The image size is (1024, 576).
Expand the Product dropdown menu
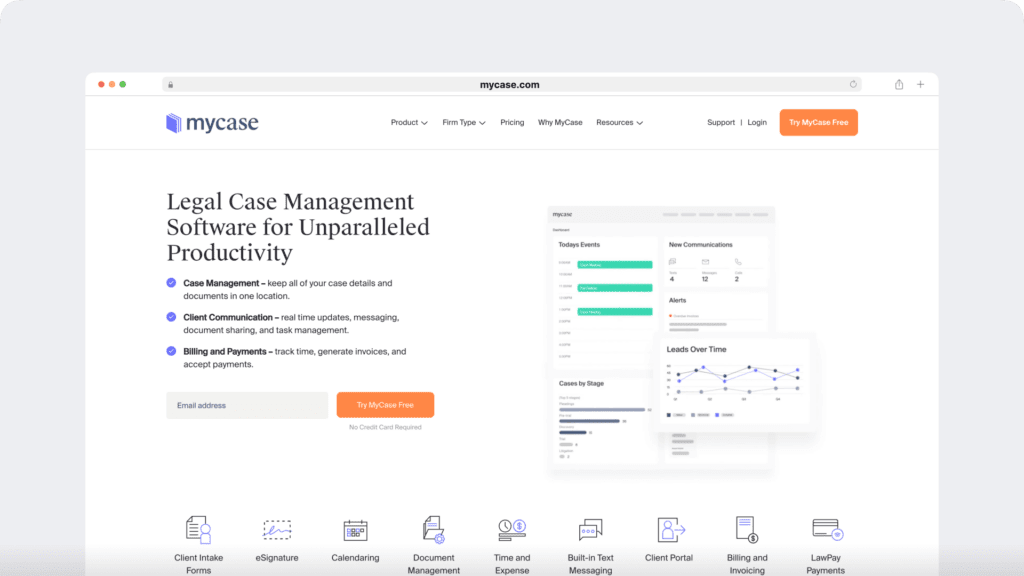pyautogui.click(x=409, y=122)
